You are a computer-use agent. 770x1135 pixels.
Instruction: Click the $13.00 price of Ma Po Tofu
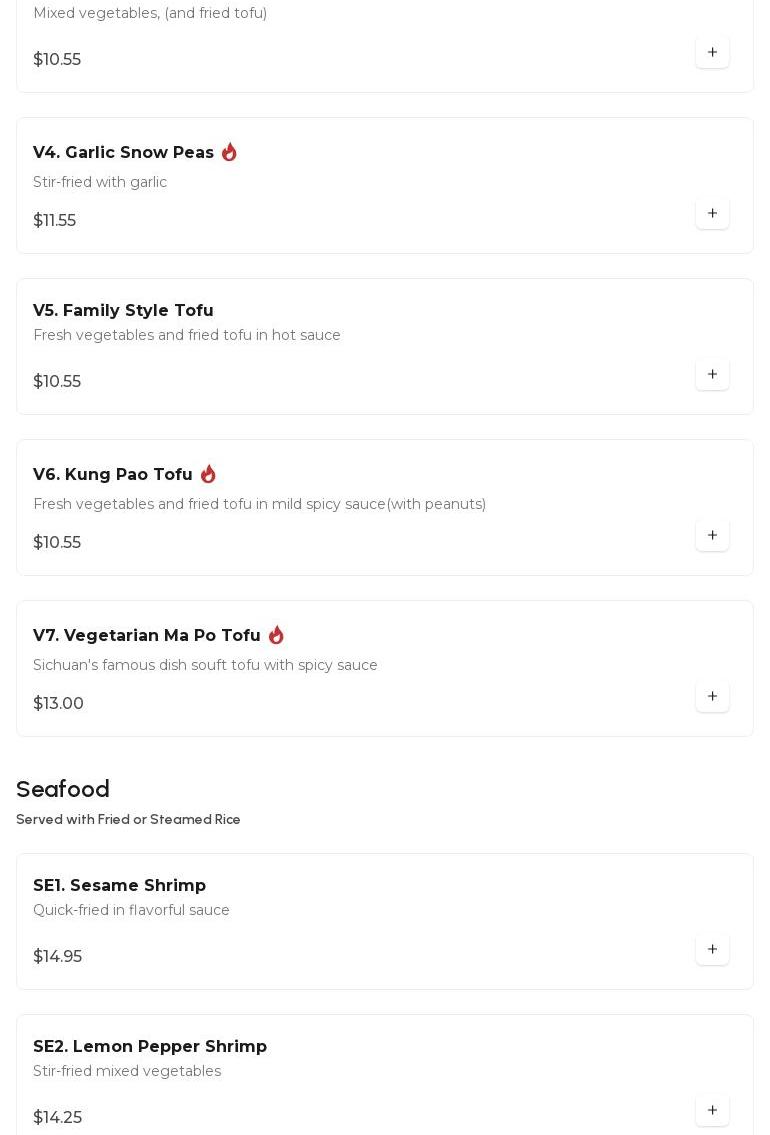tap(58, 704)
